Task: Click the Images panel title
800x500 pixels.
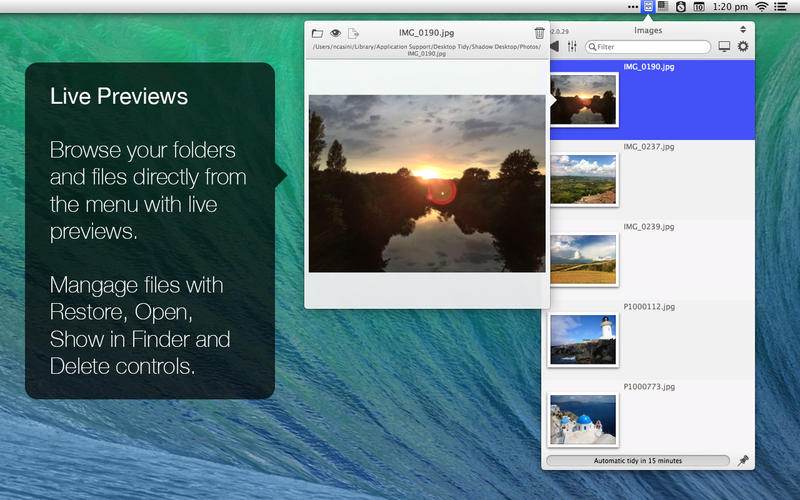Action: [x=648, y=30]
